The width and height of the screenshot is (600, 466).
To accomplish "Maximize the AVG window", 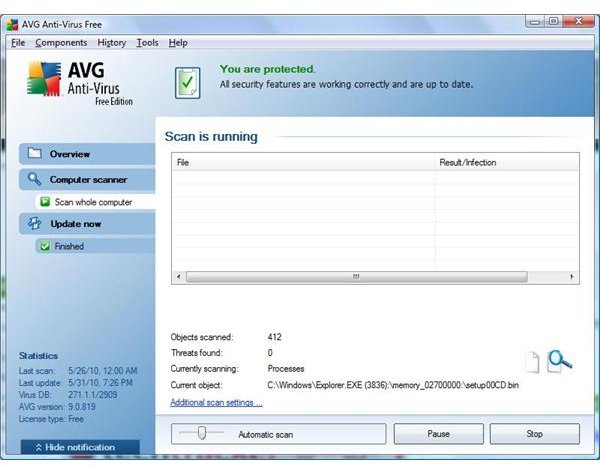I will pos(553,21).
